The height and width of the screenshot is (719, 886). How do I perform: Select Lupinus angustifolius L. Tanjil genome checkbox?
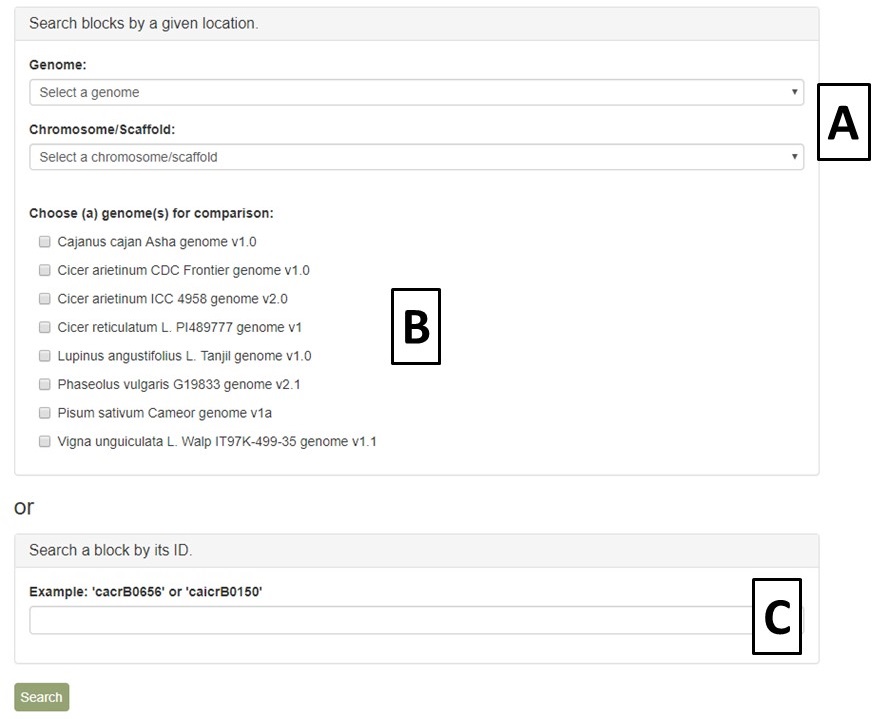coord(45,356)
